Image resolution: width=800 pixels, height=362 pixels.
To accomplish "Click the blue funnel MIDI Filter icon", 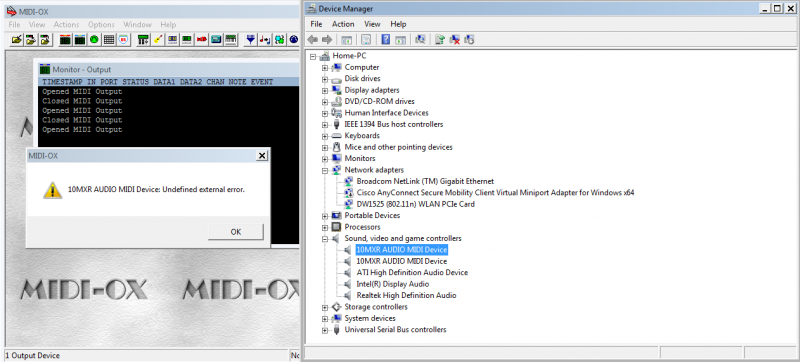I will point(251,39).
